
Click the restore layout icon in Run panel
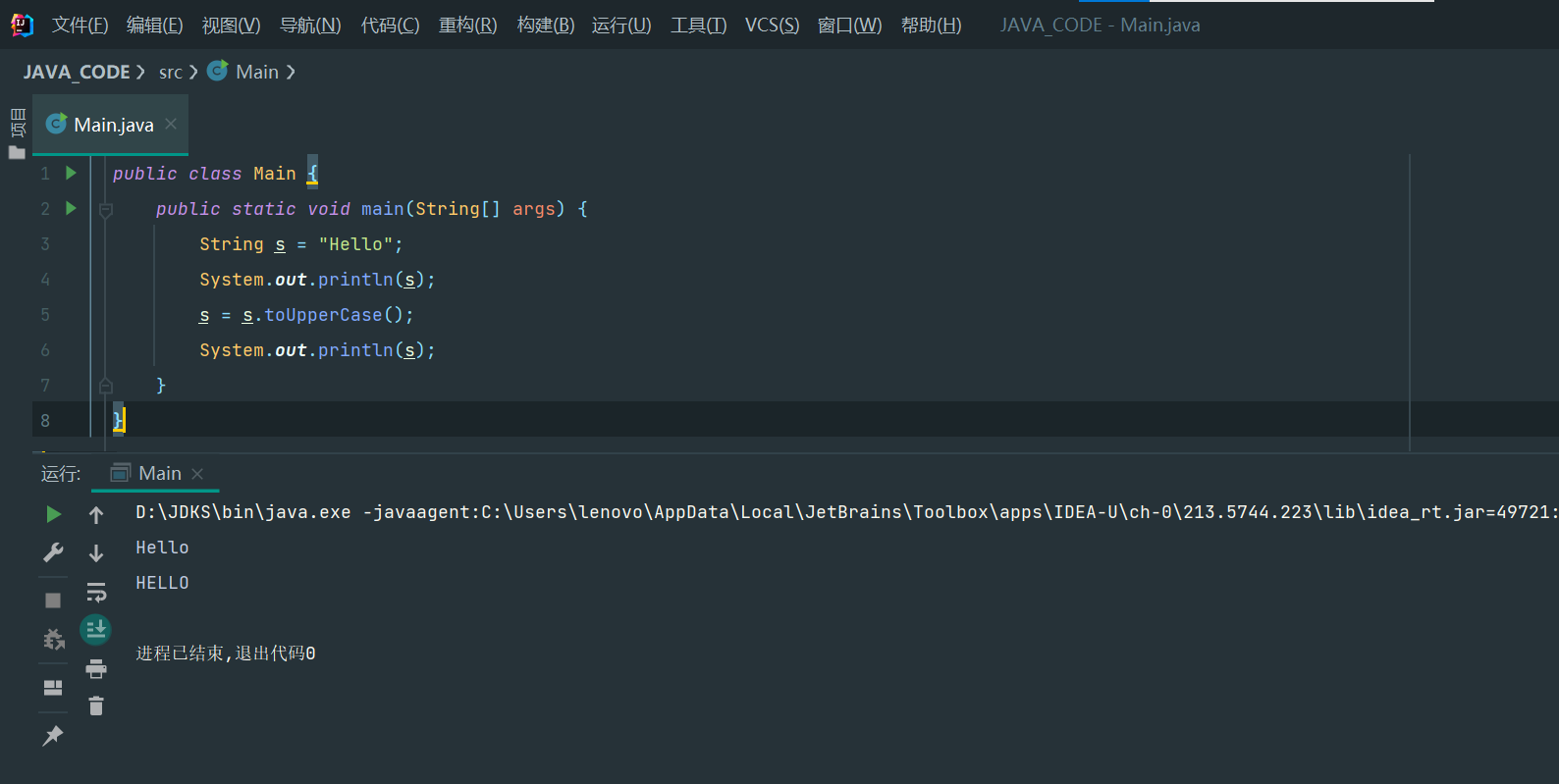click(x=53, y=687)
